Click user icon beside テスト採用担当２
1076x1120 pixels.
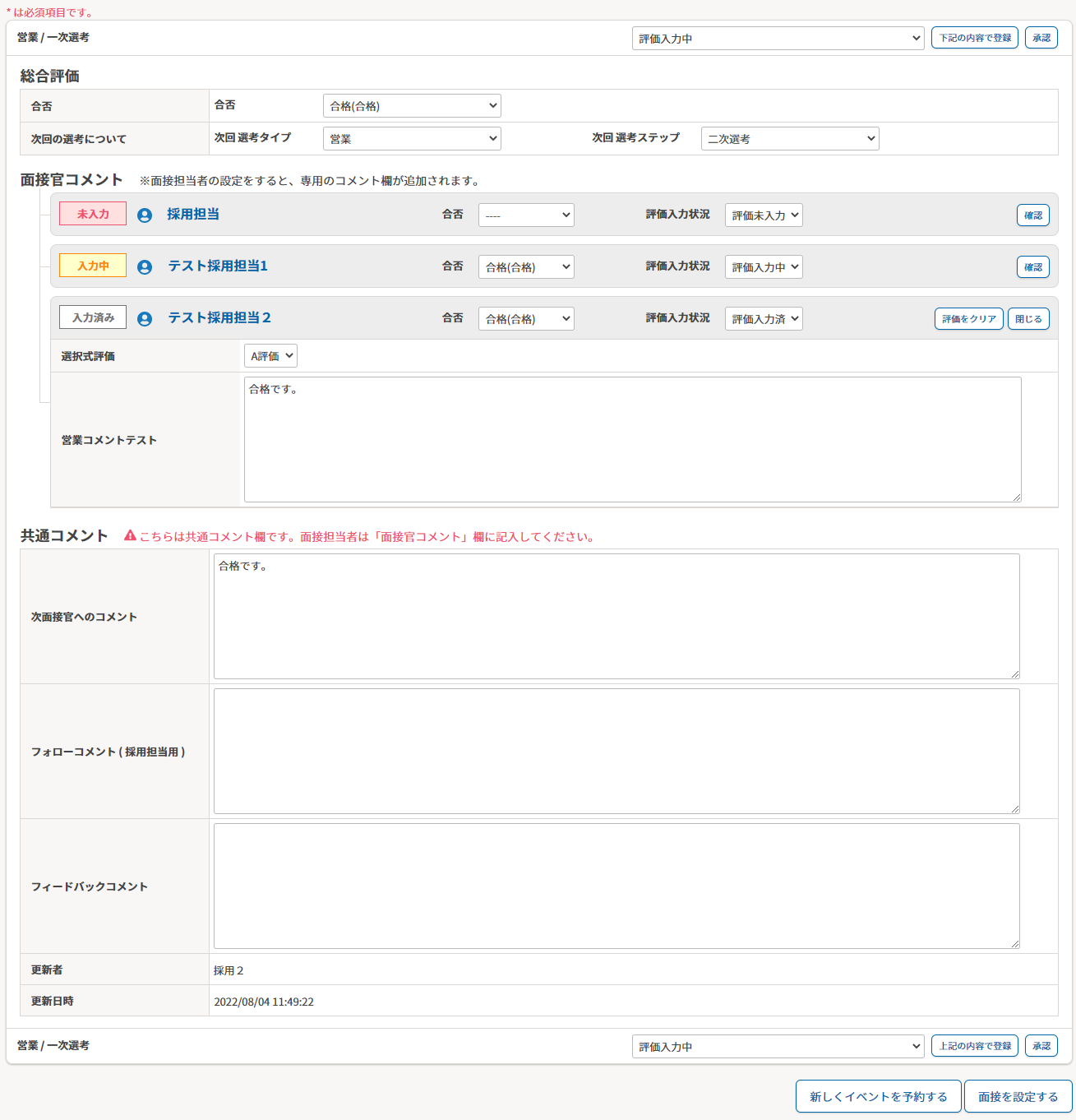145,319
